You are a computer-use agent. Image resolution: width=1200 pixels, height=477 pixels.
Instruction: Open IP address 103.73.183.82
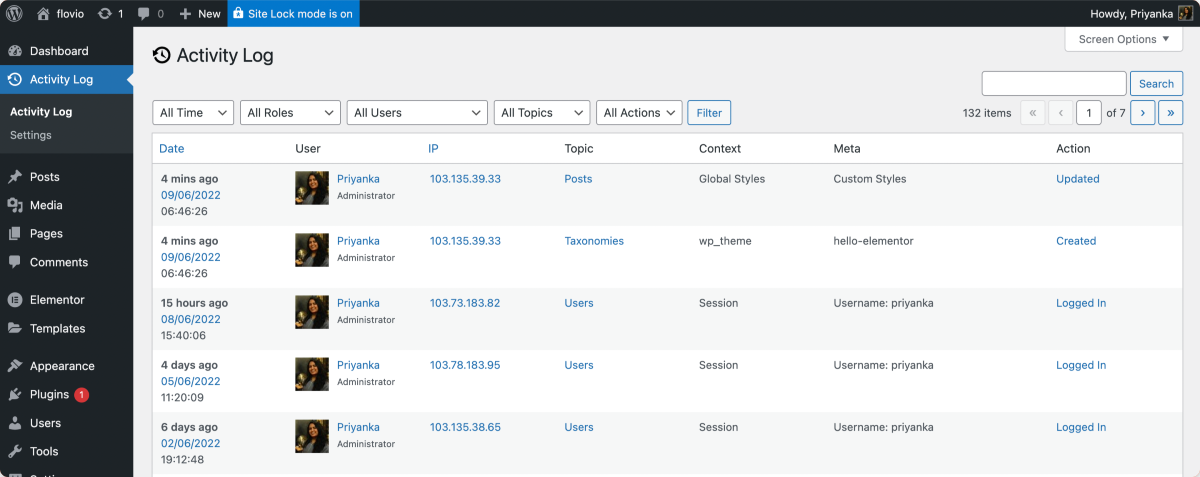pos(465,303)
